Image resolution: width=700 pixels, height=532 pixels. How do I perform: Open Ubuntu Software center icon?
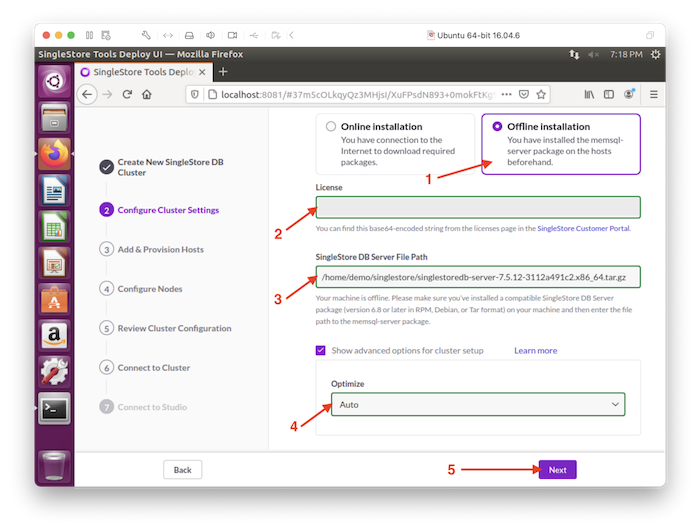(54, 299)
